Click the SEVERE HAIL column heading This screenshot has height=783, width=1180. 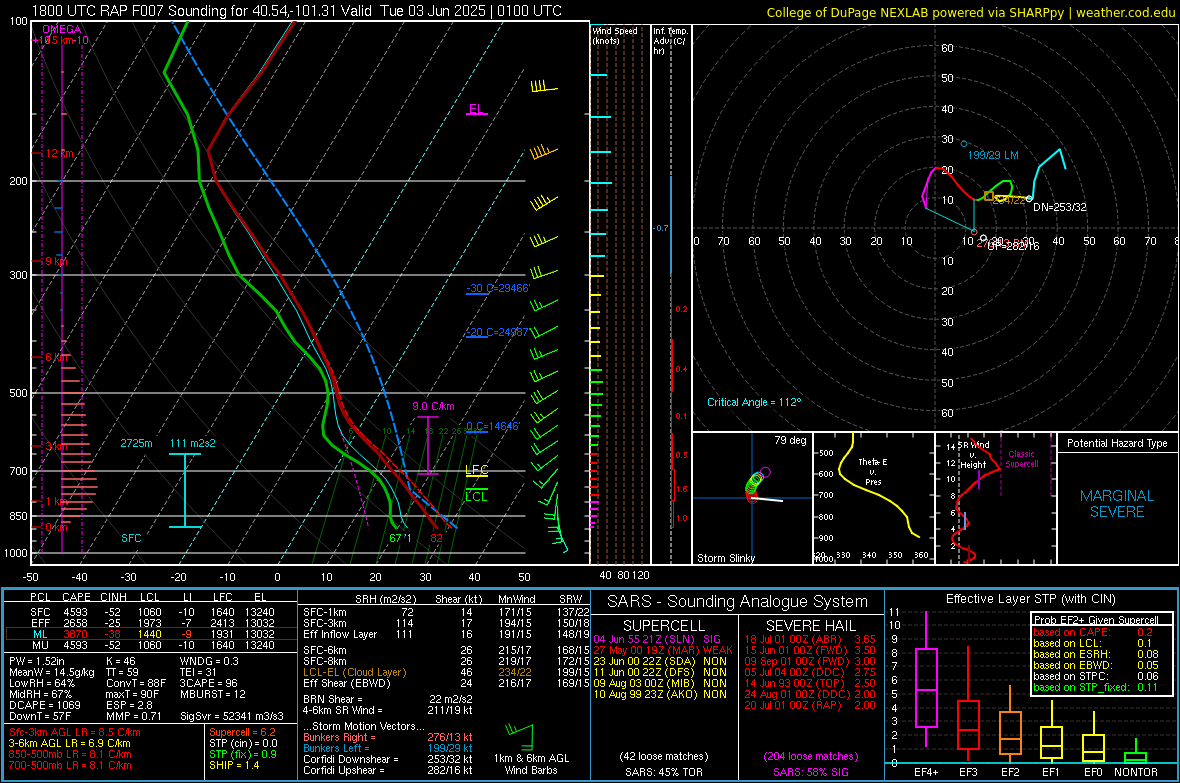point(810,626)
